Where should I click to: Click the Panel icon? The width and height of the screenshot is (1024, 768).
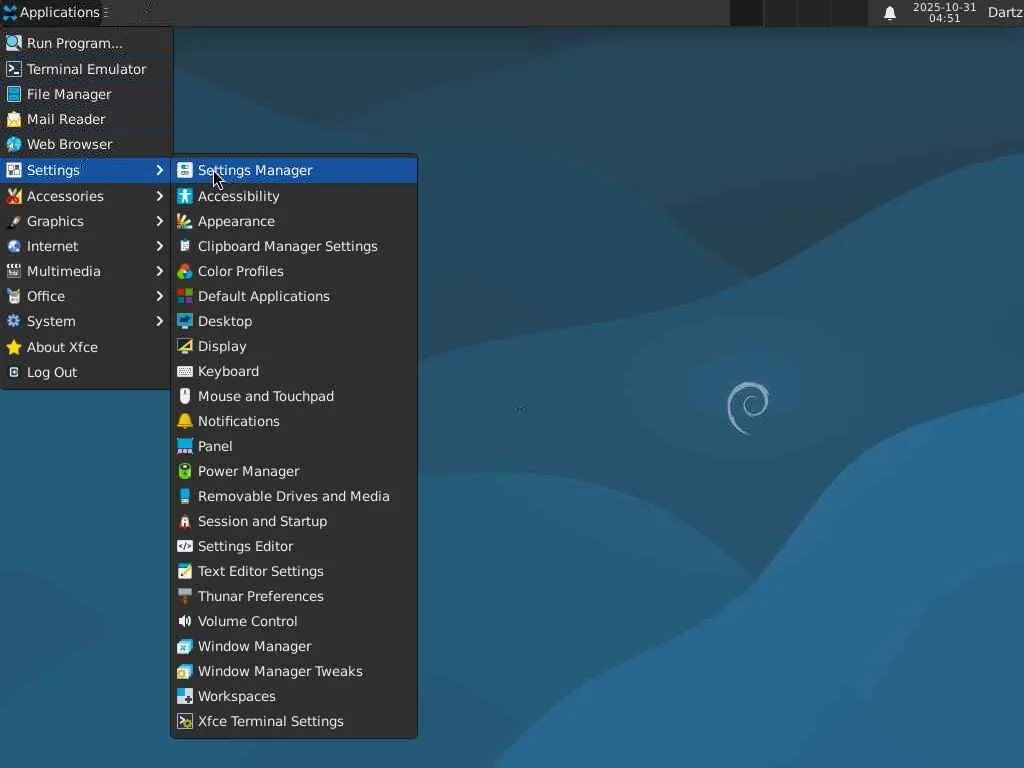185,446
